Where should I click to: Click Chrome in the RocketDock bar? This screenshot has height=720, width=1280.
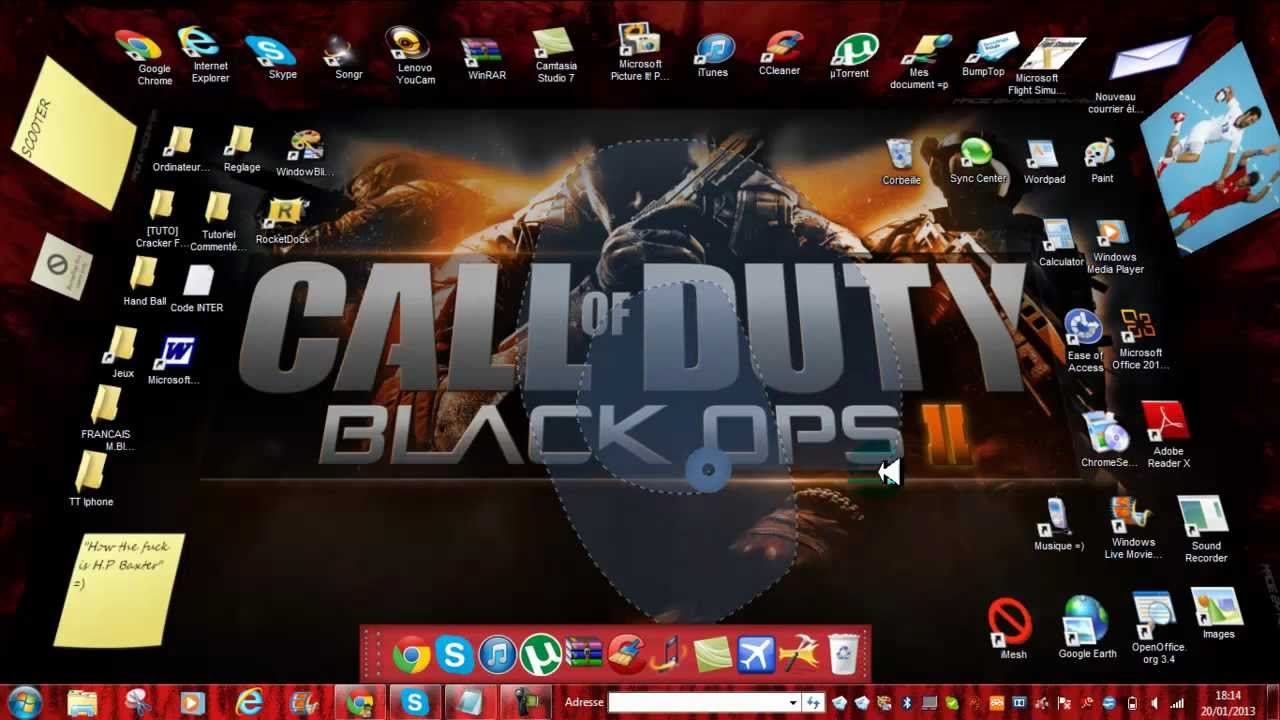point(410,656)
